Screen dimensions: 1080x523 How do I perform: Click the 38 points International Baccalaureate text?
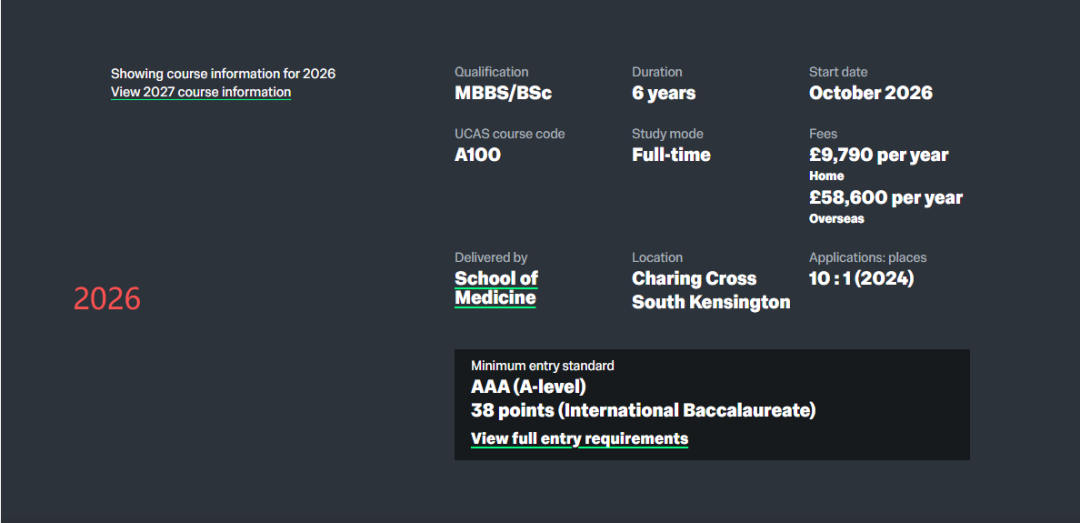[x=643, y=410]
